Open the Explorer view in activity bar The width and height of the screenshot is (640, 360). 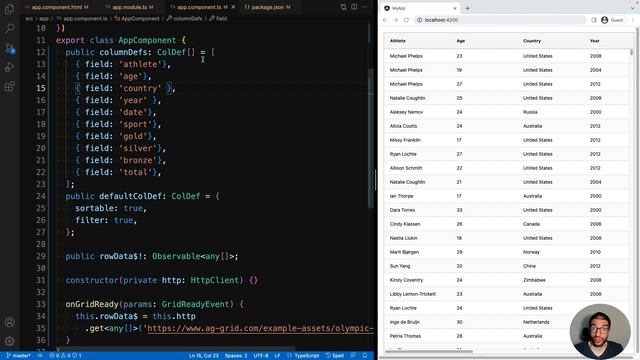coord(9,9)
